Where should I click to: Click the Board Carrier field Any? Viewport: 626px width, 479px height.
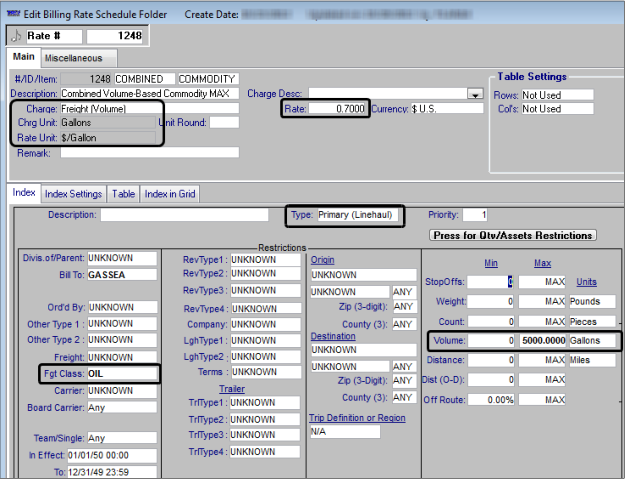point(122,408)
